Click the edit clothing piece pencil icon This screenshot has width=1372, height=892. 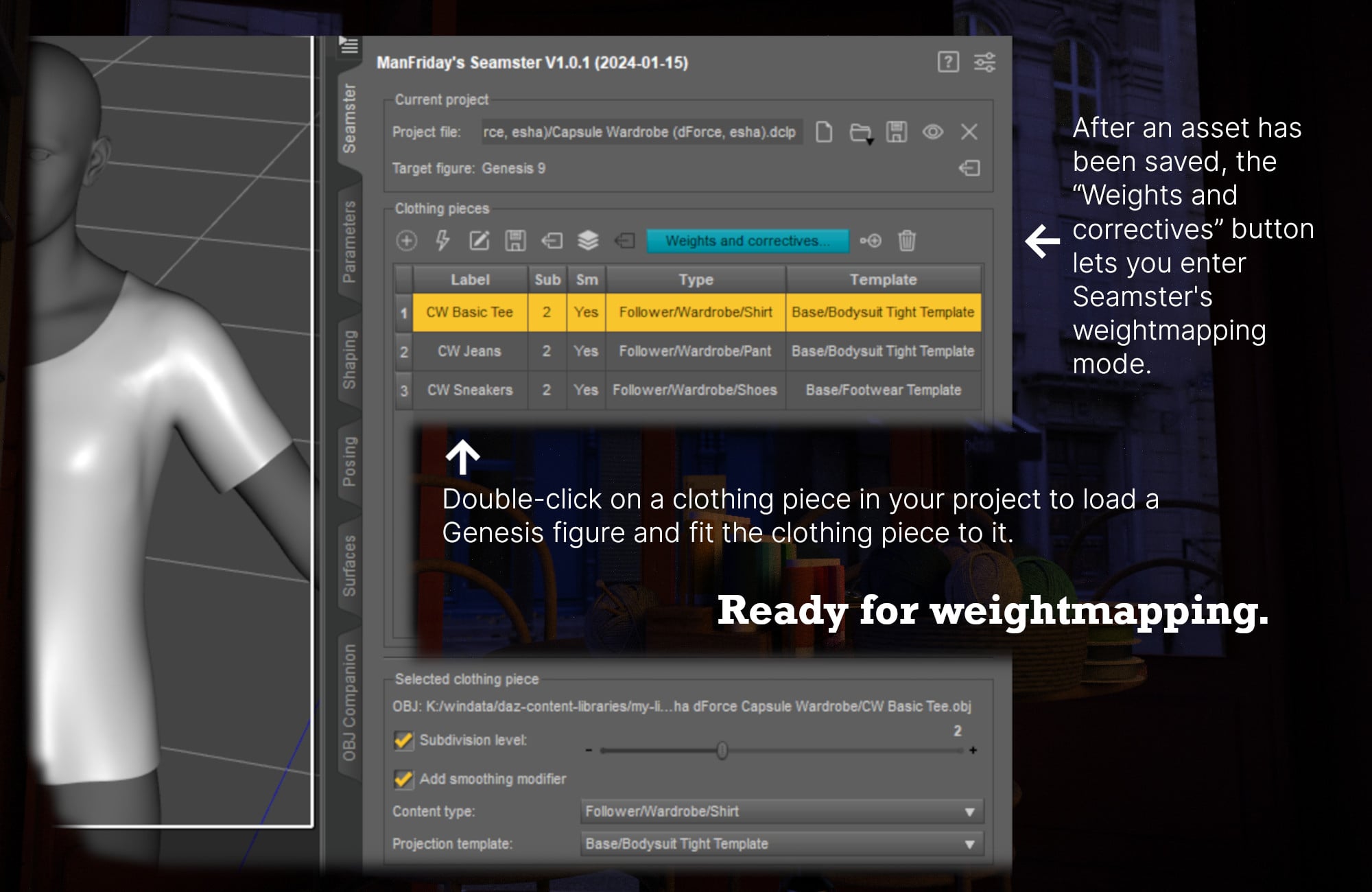pyautogui.click(x=479, y=241)
